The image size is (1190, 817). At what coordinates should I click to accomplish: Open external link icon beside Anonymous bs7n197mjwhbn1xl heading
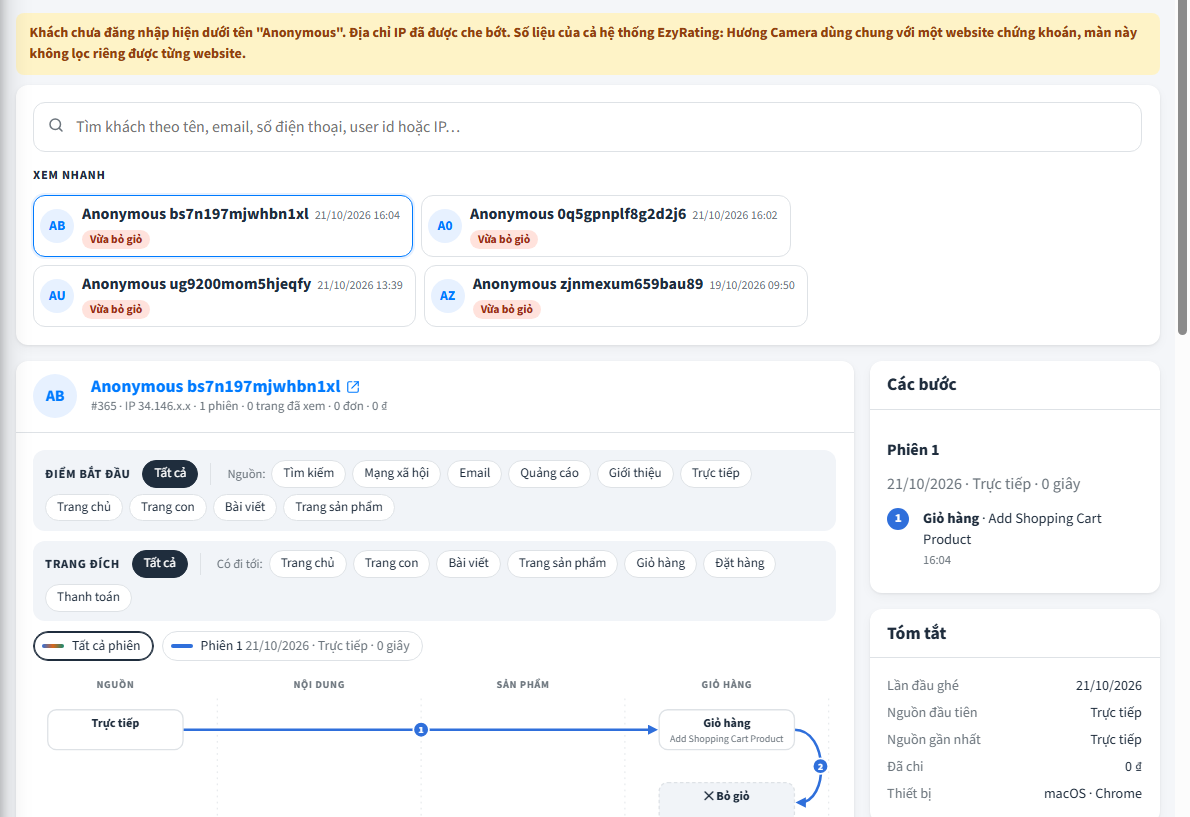coord(353,387)
